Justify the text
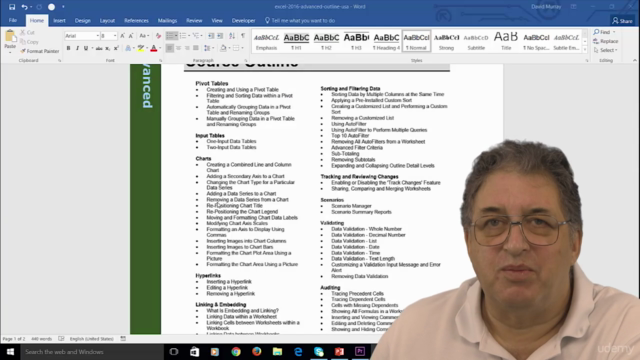The width and height of the screenshot is (640, 360). (x=196, y=48)
